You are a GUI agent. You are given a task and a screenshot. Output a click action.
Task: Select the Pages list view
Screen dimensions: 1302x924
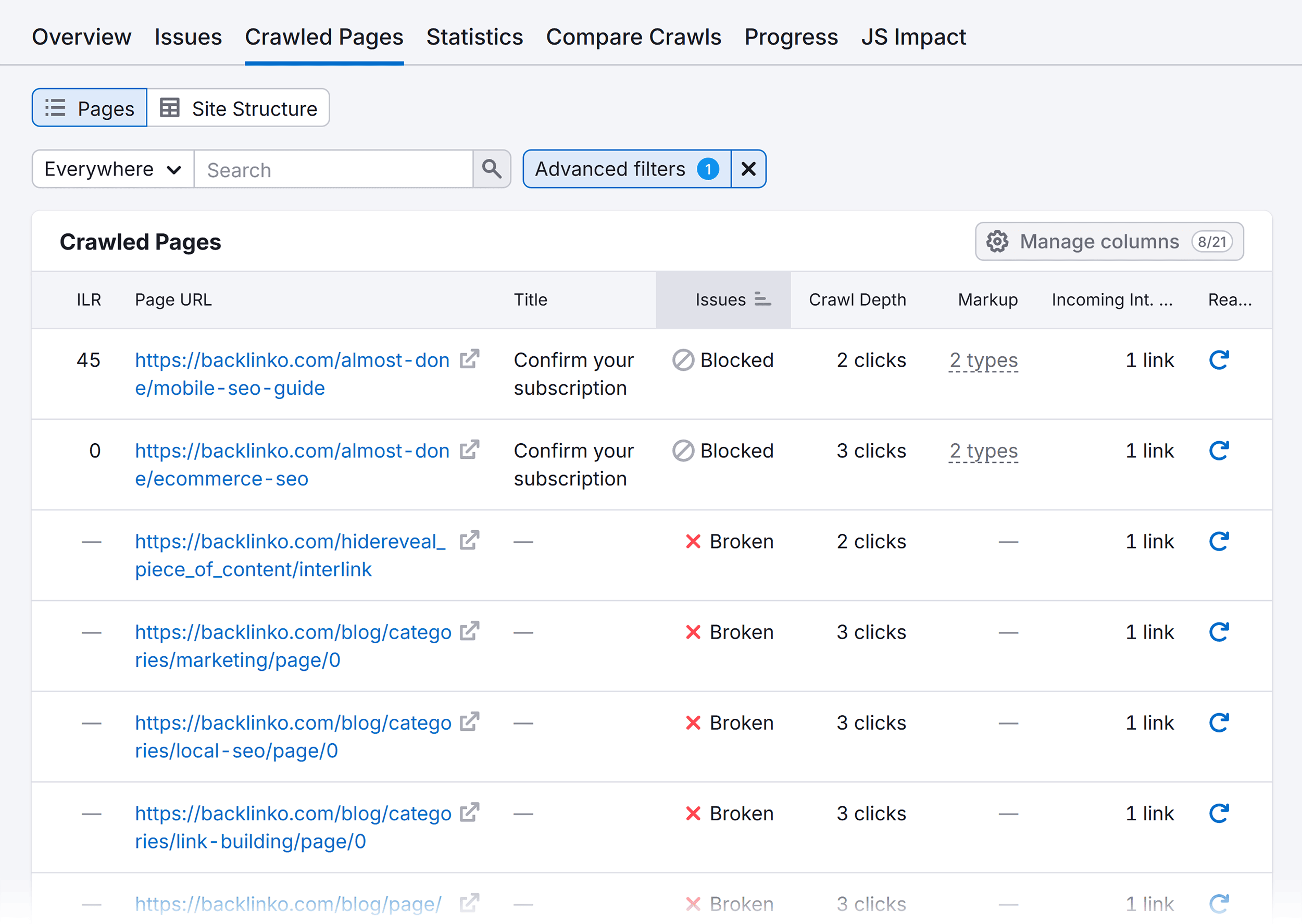pos(90,107)
